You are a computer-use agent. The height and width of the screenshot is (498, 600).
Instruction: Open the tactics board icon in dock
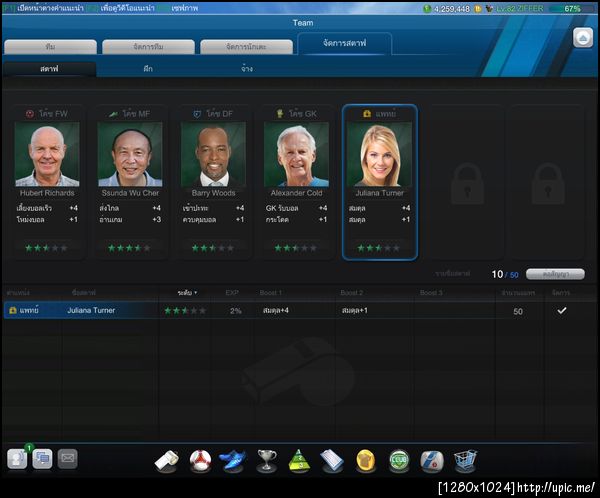[x=332, y=460]
